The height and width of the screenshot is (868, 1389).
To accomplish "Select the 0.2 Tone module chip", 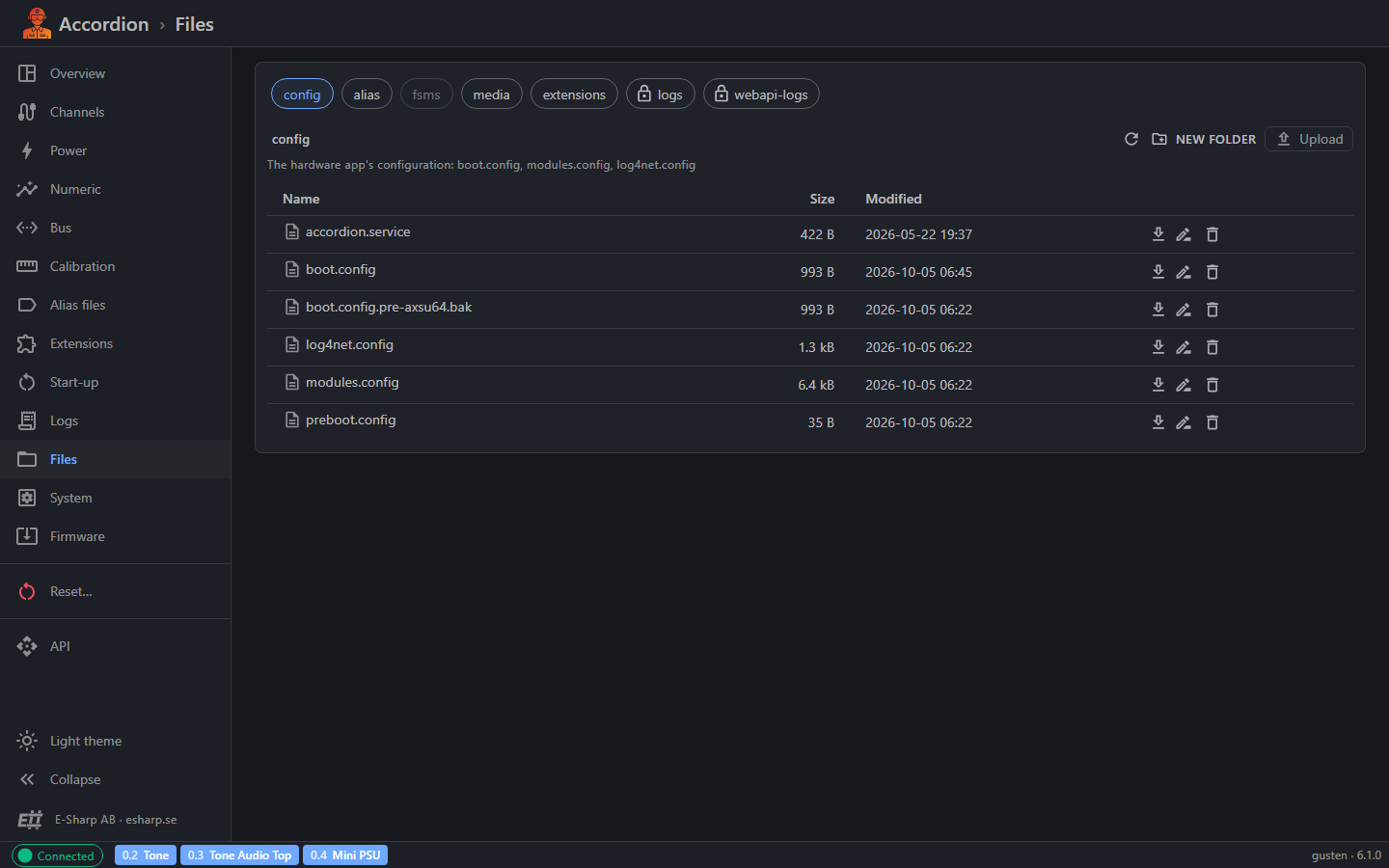I will (x=146, y=855).
